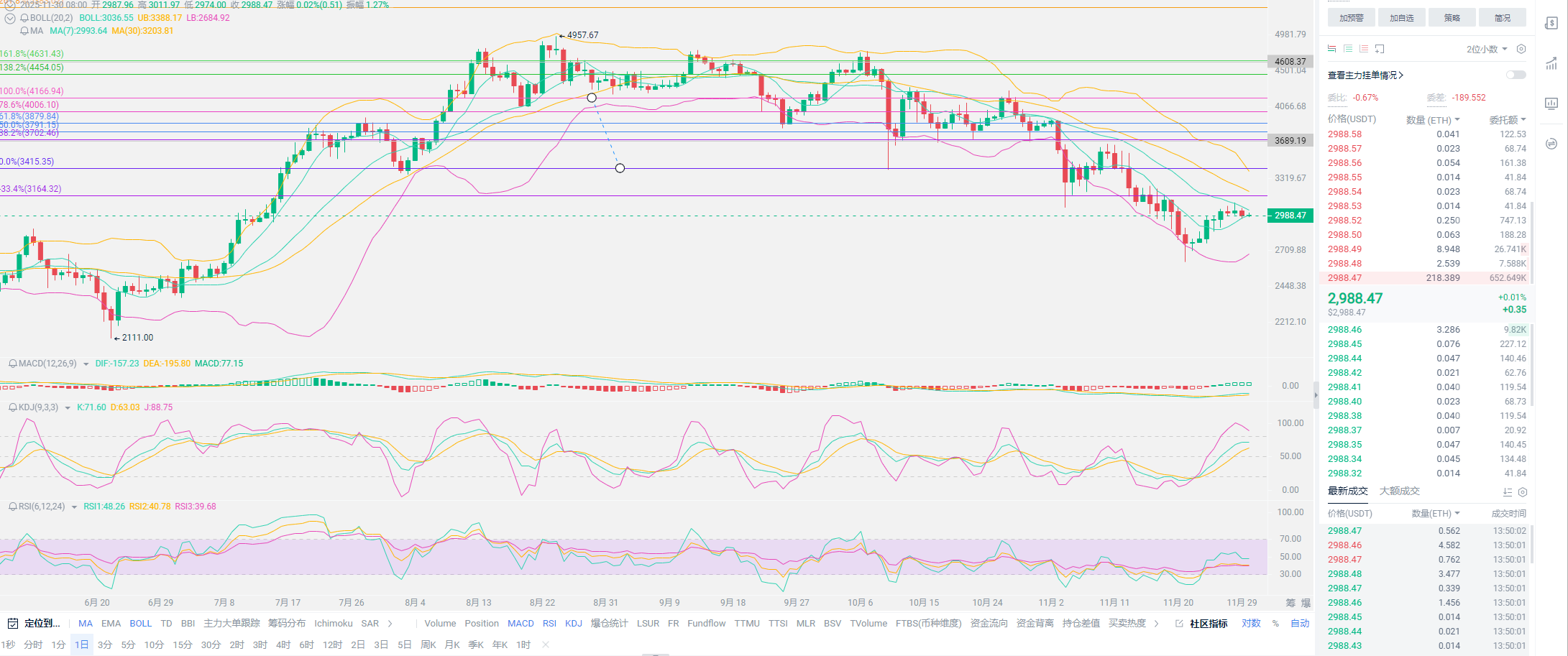Collapse the right panel using the side handle
Viewport: 1568px width, 656px height.
[1316, 394]
